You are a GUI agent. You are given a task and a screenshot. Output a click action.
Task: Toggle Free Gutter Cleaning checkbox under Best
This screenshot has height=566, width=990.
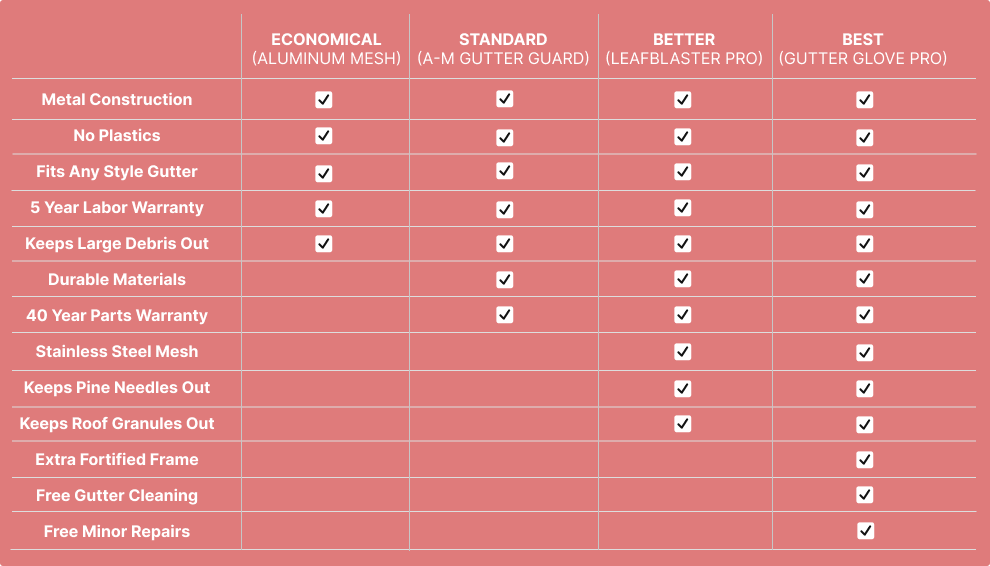[864, 495]
